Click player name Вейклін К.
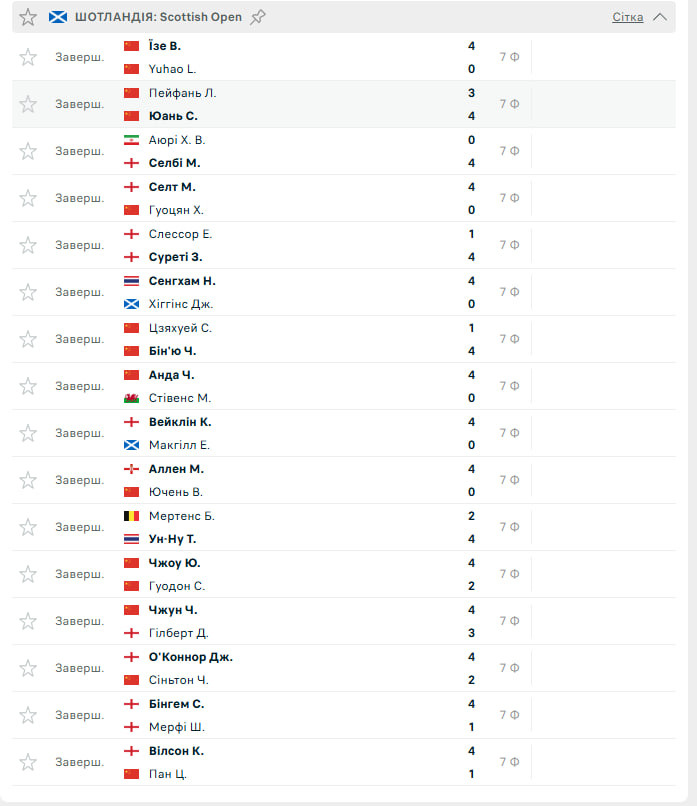Screen dimensions: 697x806 point(180,422)
